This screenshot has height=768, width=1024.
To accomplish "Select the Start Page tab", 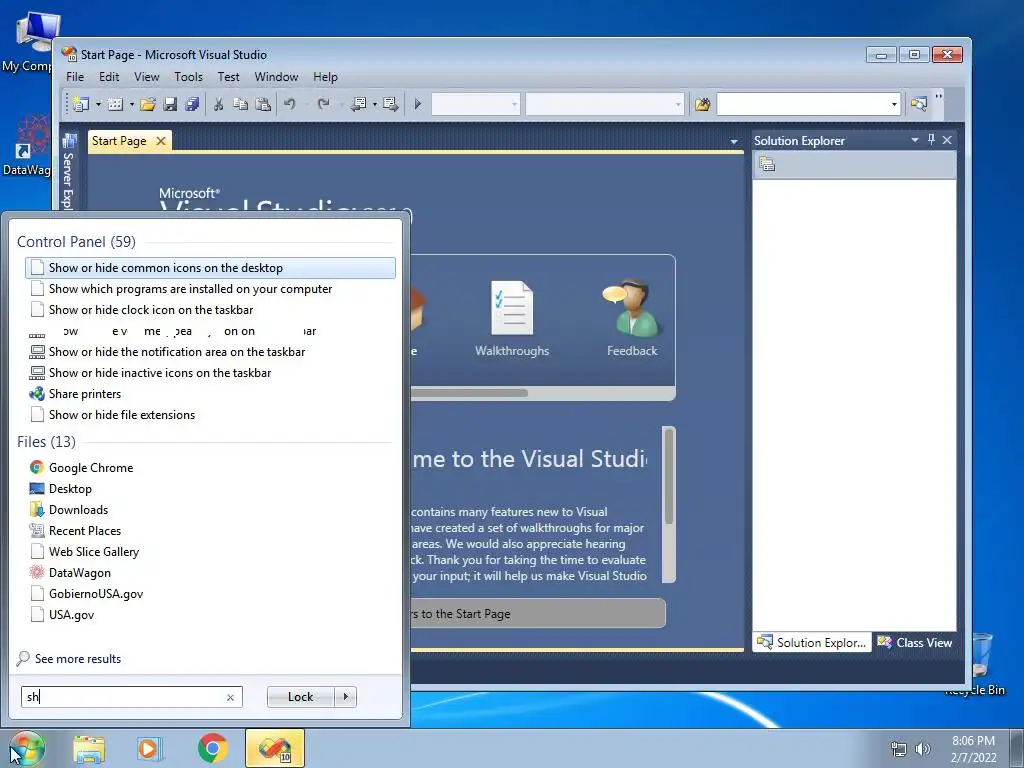I will point(120,141).
